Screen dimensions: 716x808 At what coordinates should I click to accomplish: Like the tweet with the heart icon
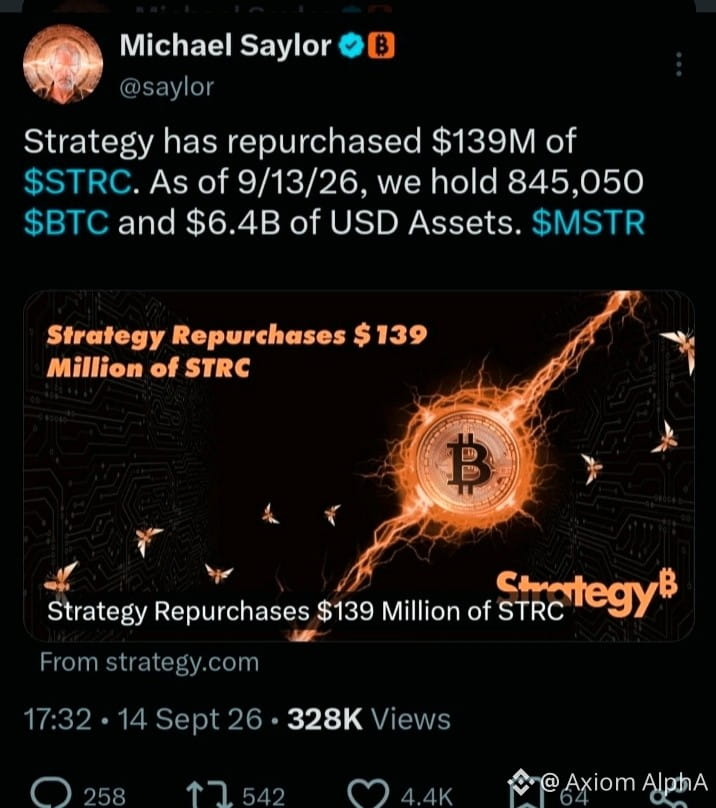368,794
